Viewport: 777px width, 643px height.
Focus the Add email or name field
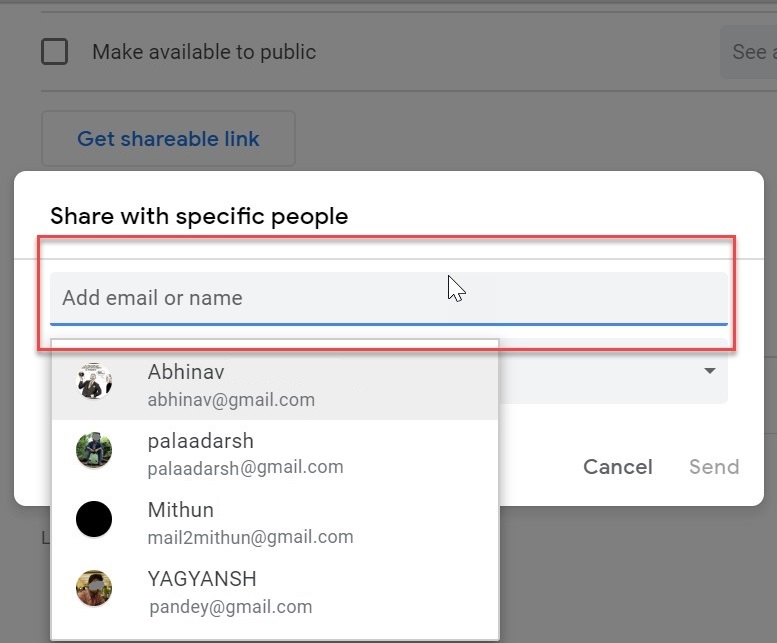pos(388,298)
